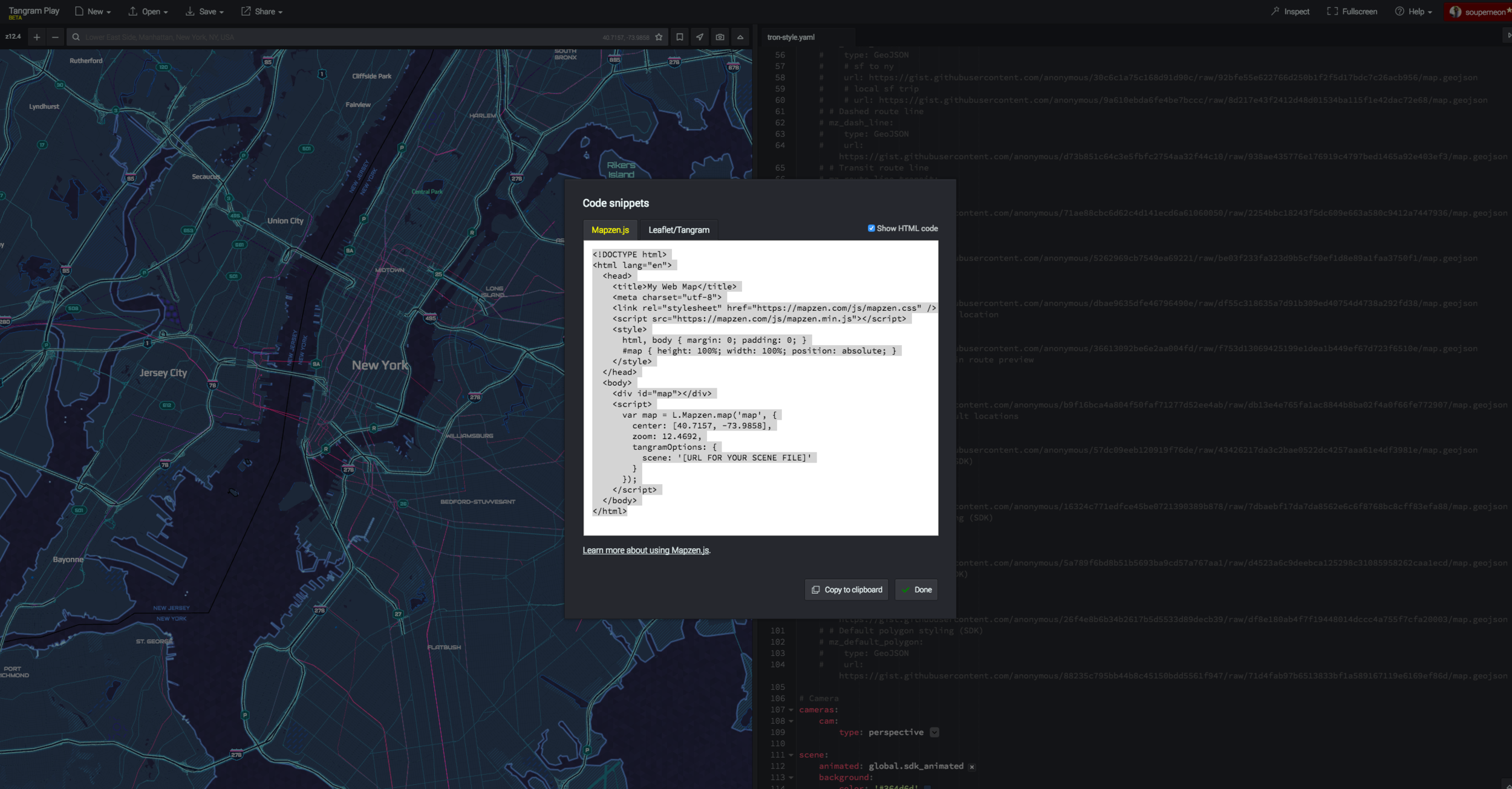The image size is (1512, 789).
Task: Click Copy to clipboard button
Action: [x=846, y=589]
